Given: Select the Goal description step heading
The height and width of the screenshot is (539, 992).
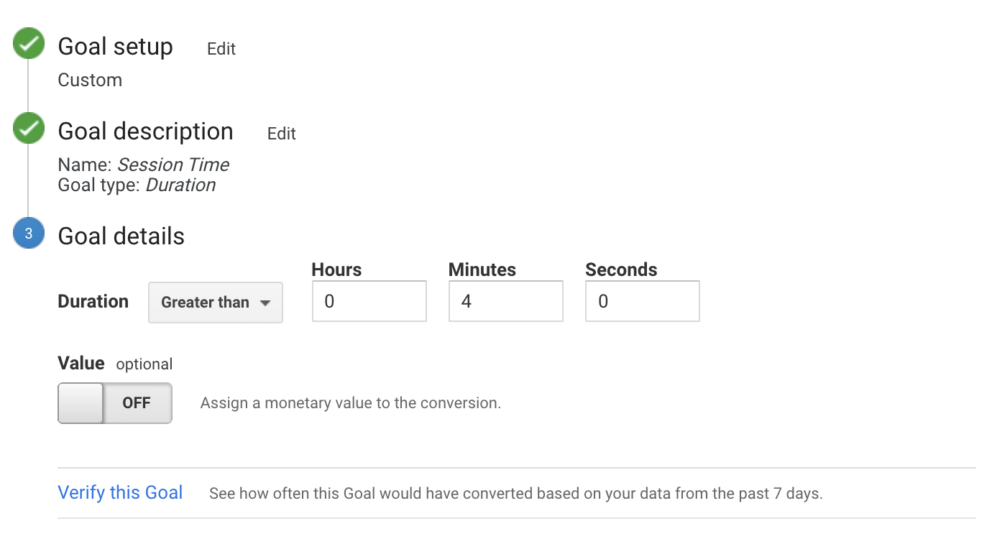Looking at the screenshot, I should click(145, 131).
